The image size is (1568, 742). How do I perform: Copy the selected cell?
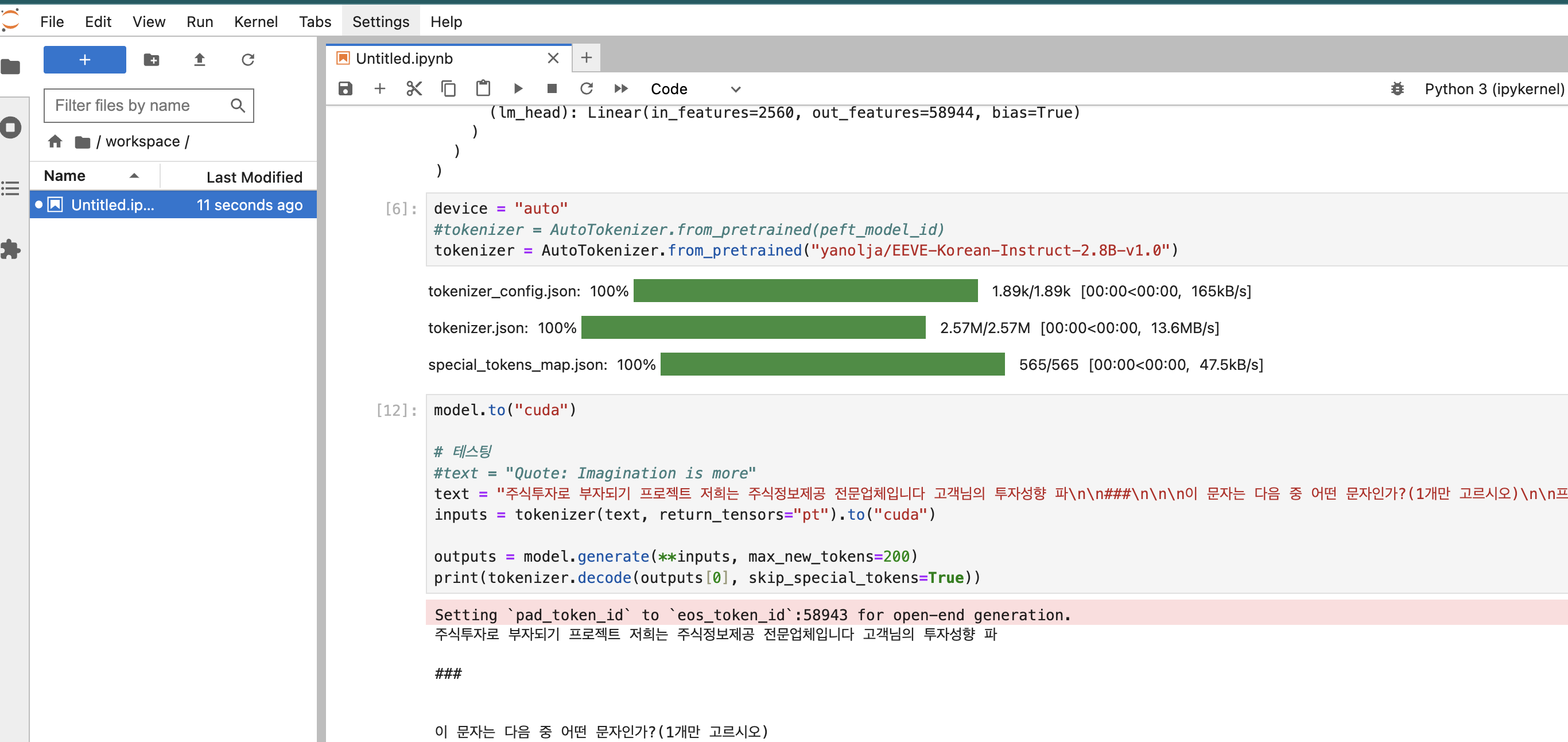[449, 89]
